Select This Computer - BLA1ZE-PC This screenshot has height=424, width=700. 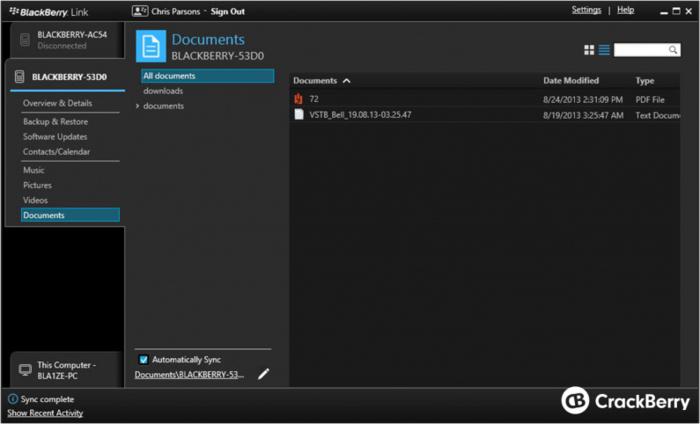[x=67, y=370]
